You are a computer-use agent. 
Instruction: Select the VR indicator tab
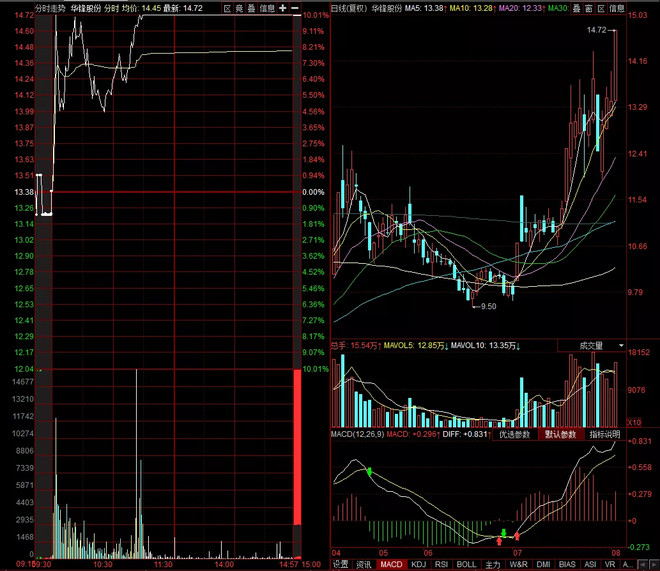[610, 564]
